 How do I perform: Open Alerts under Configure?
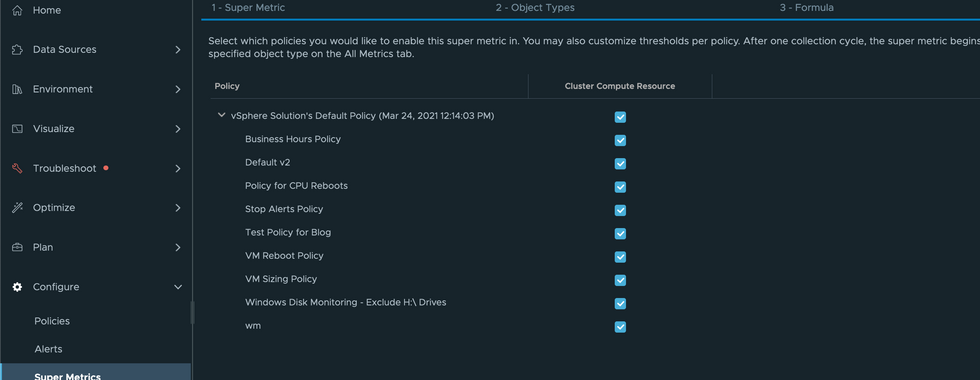(48, 349)
